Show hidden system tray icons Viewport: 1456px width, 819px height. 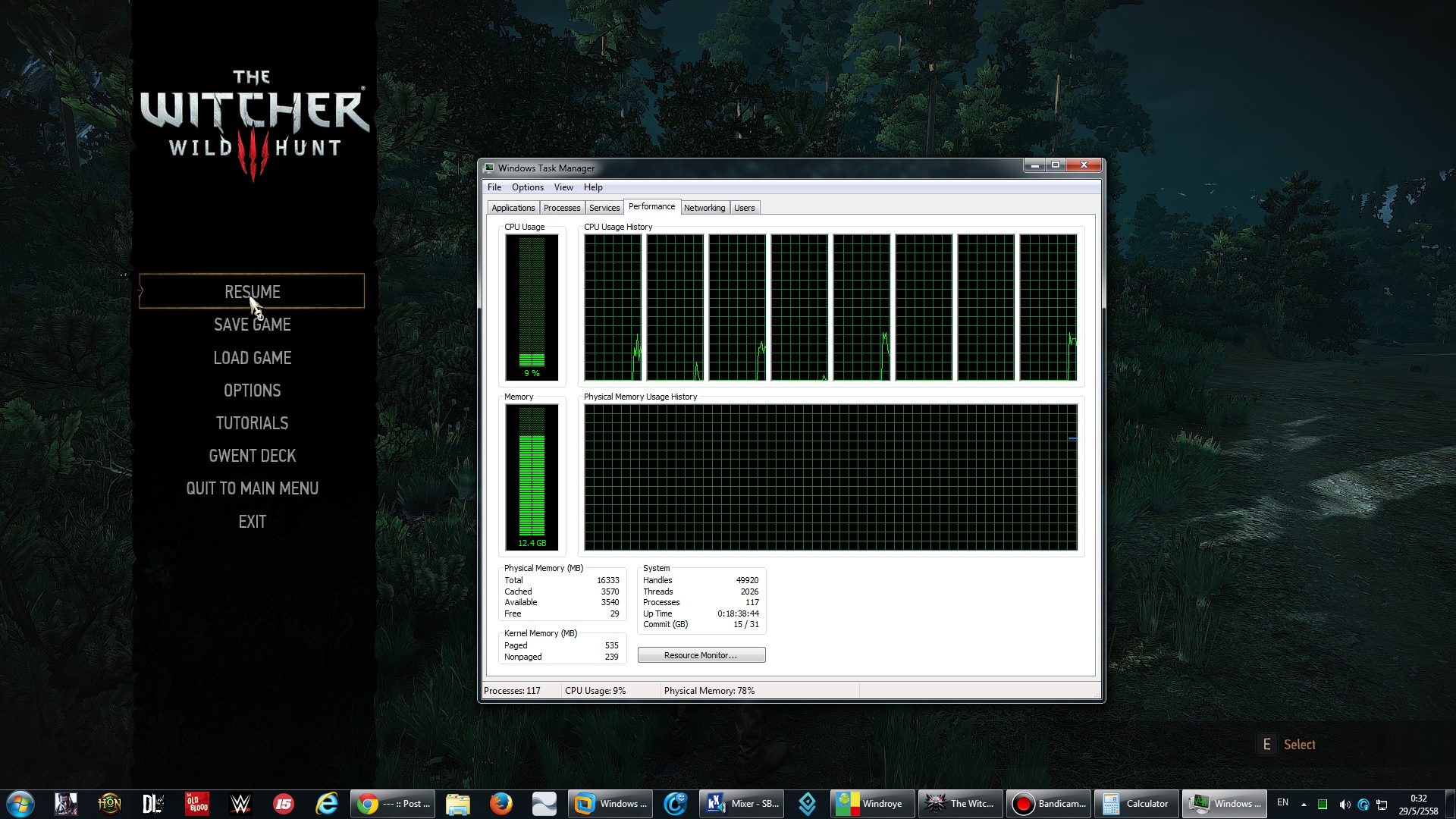coord(1304,805)
